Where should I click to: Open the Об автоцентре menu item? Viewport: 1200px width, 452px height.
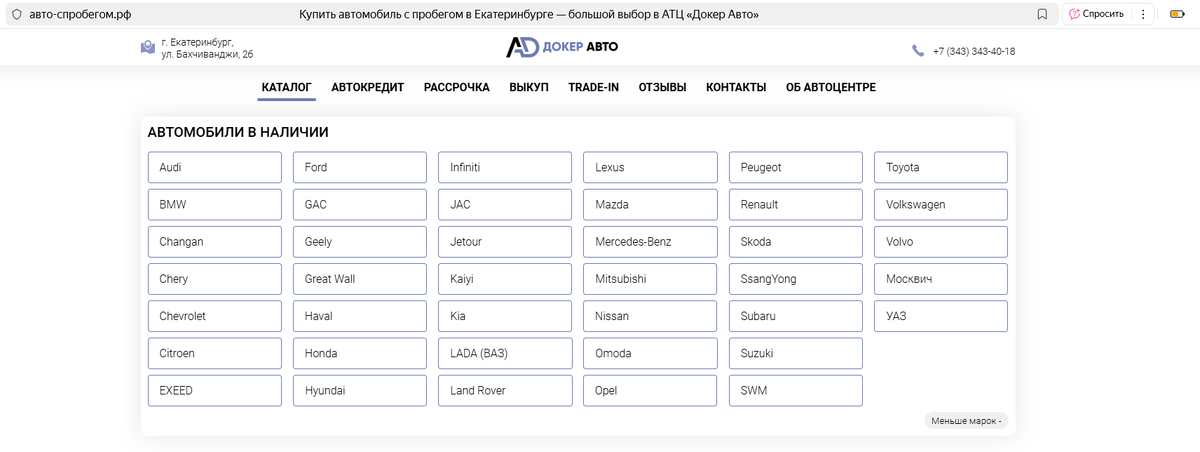[x=831, y=87]
